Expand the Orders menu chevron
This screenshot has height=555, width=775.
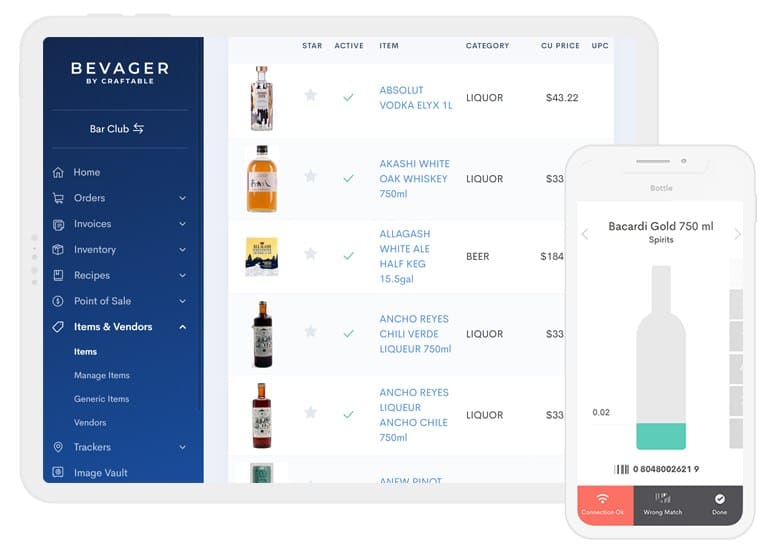[x=182, y=198]
